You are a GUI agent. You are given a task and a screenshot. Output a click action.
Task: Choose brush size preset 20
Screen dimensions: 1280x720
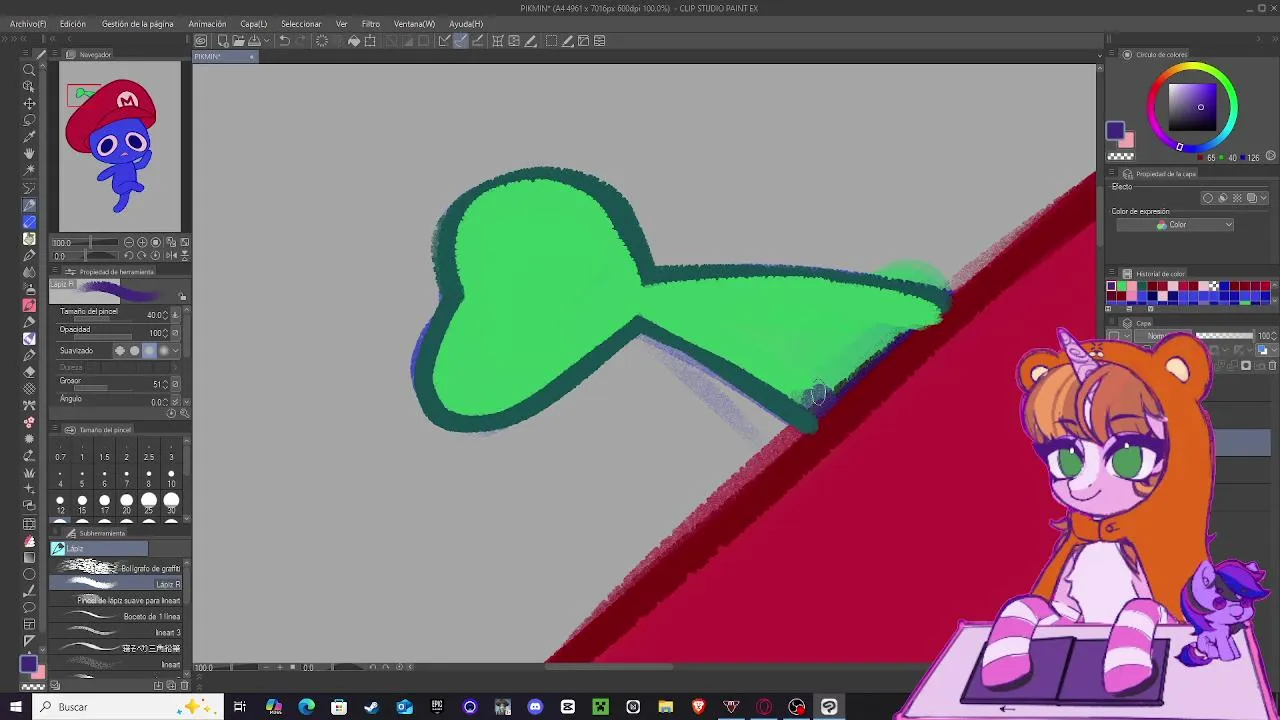pos(126,502)
